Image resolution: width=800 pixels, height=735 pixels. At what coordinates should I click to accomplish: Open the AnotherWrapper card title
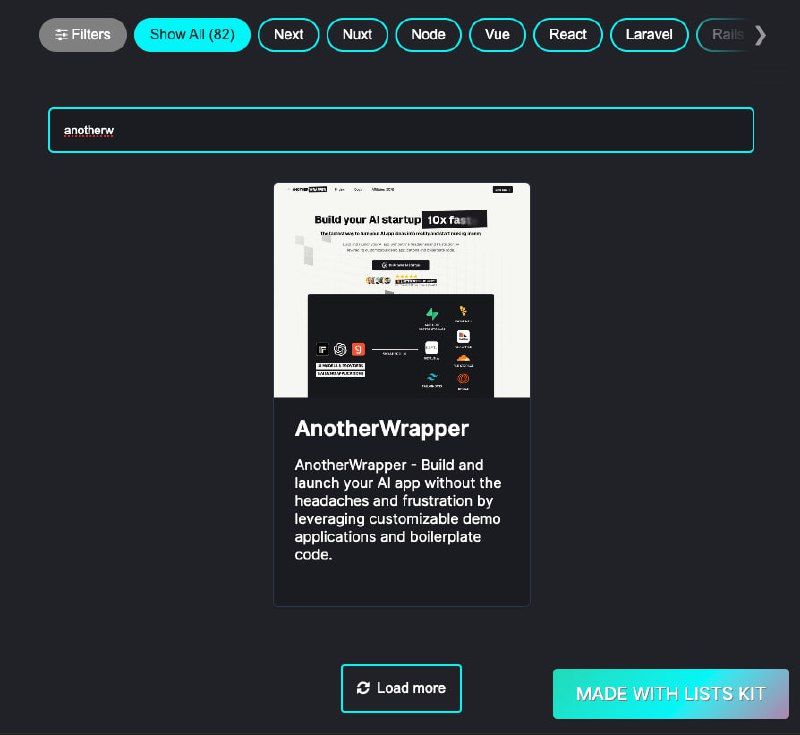point(382,428)
